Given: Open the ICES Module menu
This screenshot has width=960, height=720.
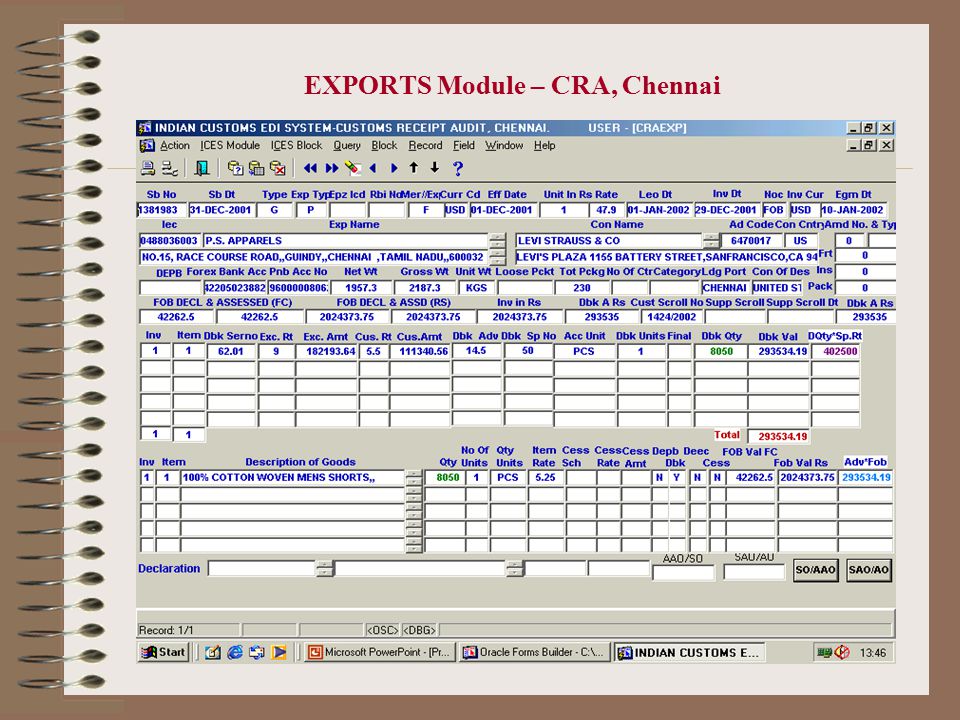Looking at the screenshot, I should [230, 146].
